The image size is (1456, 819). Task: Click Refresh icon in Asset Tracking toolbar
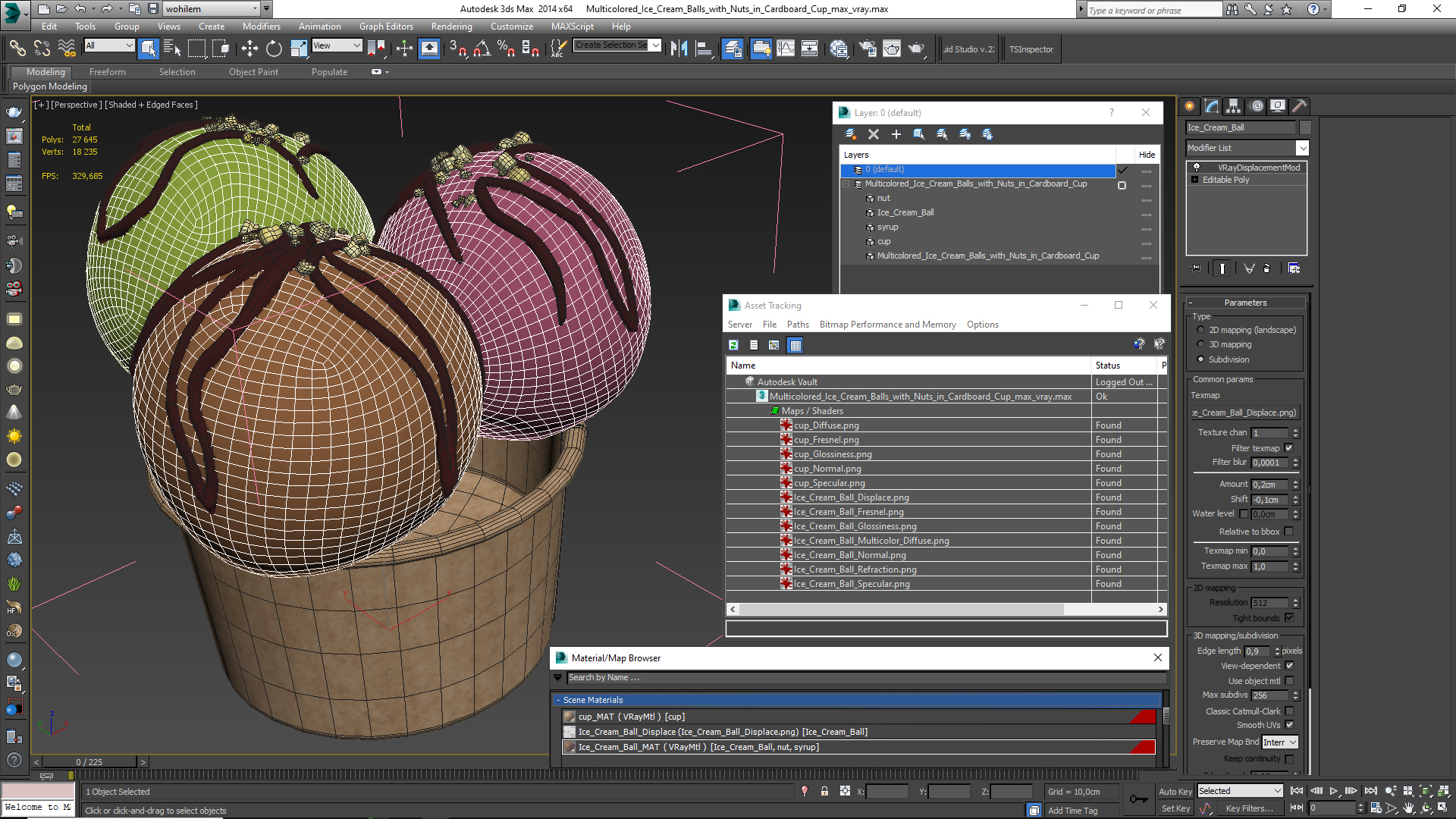click(x=733, y=345)
